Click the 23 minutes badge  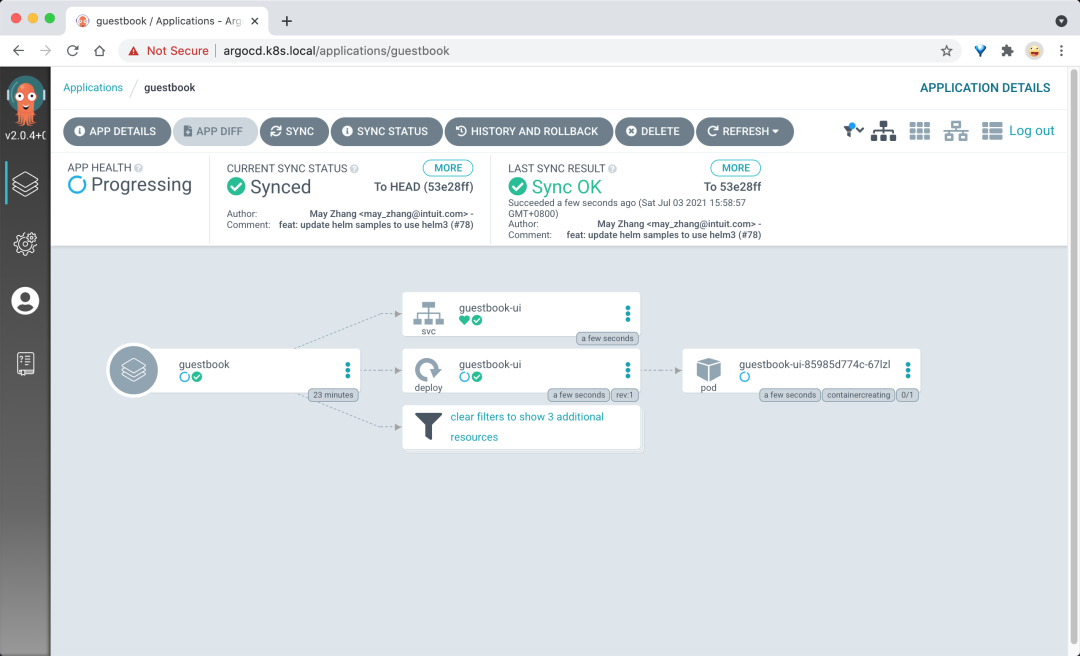[x=333, y=395]
